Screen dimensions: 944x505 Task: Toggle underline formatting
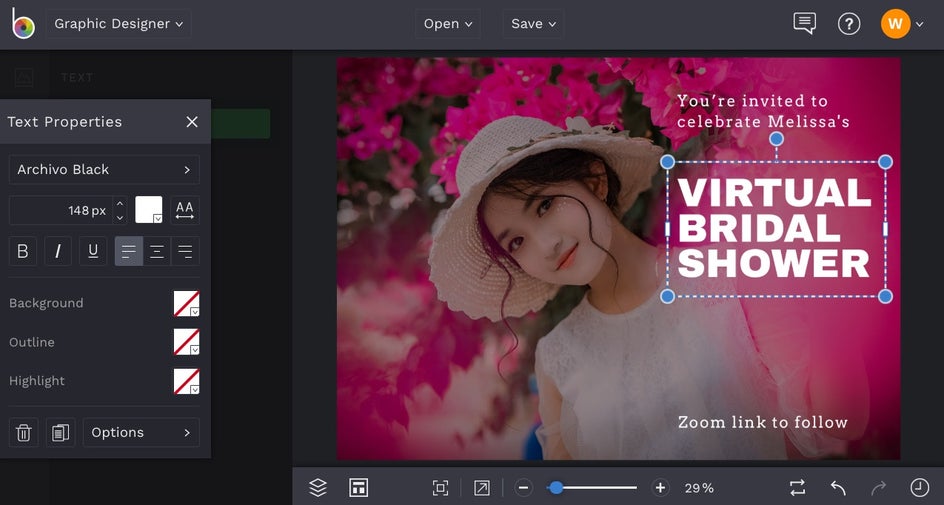pyautogui.click(x=93, y=251)
